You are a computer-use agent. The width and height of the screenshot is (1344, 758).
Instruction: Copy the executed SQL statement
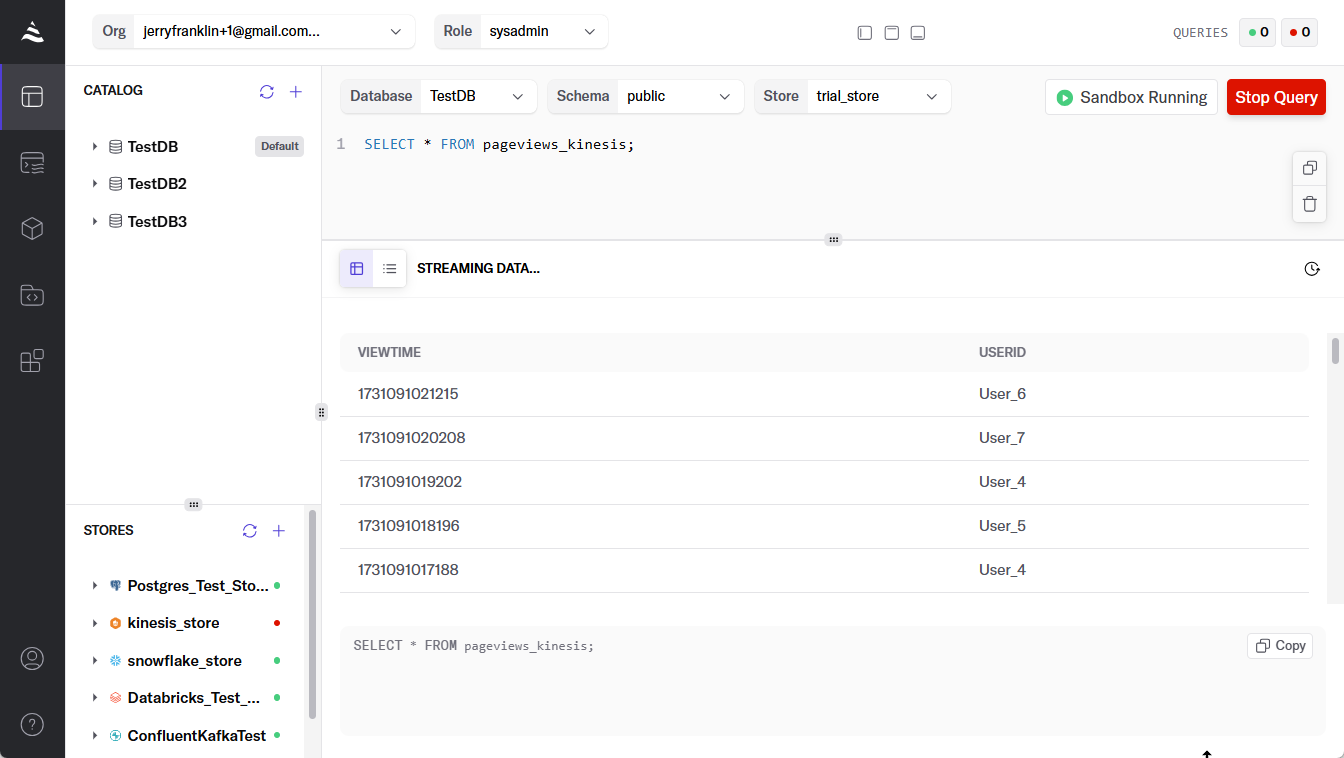pyautogui.click(x=1280, y=646)
